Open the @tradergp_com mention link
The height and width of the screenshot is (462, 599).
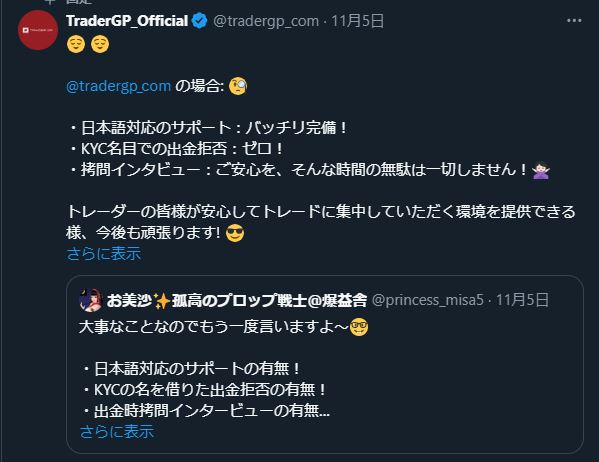tap(118, 86)
